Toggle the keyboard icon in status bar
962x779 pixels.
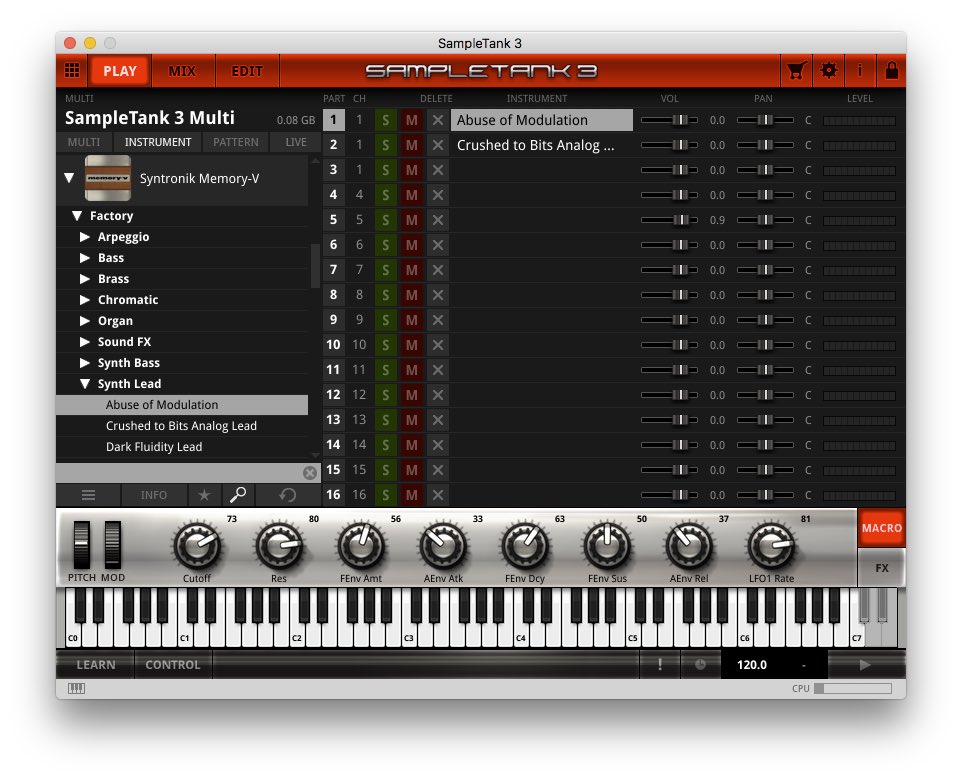click(76, 688)
